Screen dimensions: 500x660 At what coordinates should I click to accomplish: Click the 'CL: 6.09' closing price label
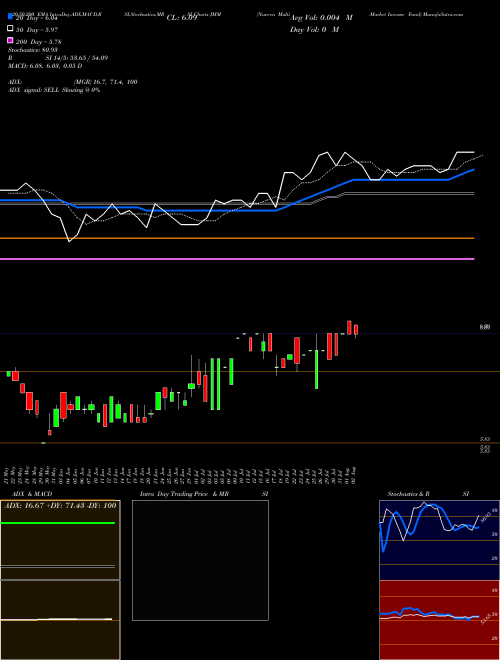(x=182, y=18)
